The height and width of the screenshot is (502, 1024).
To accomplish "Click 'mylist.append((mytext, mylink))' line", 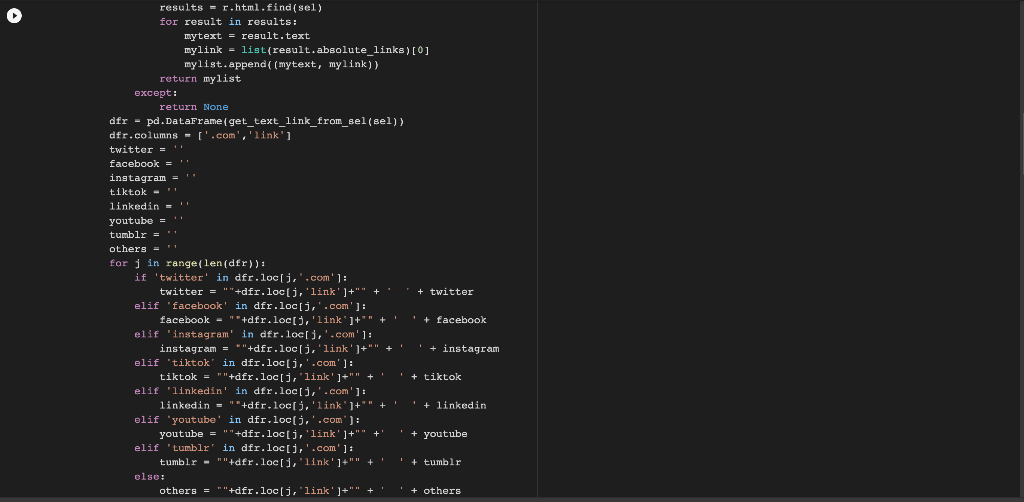I will (x=281, y=64).
